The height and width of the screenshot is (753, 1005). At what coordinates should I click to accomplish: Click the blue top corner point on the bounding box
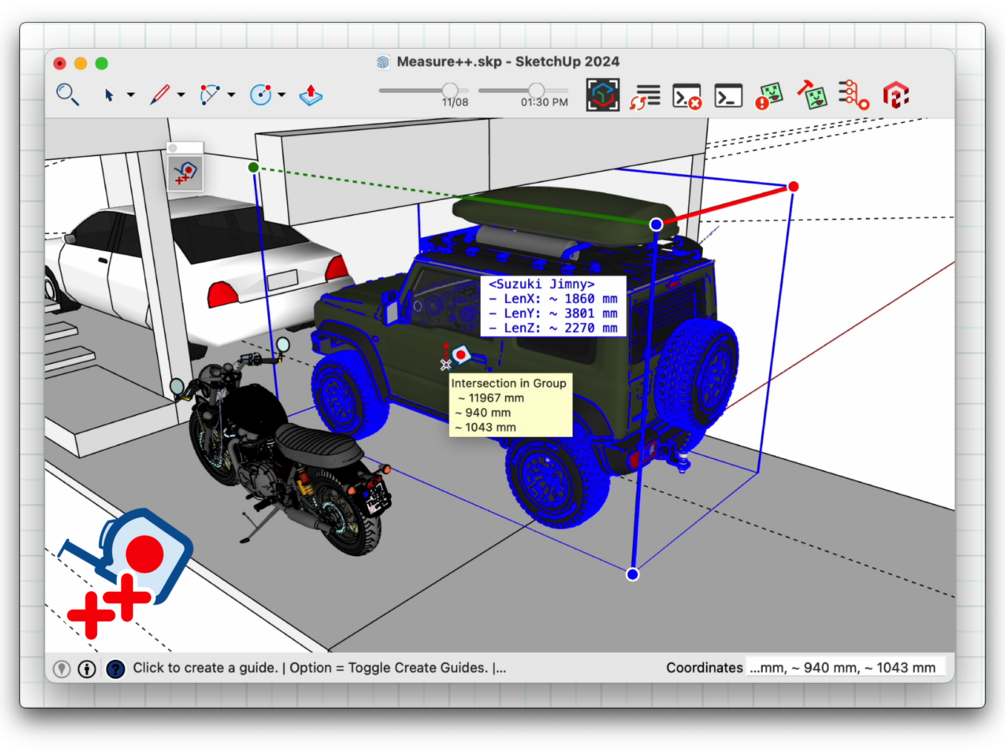pyautogui.click(x=656, y=224)
